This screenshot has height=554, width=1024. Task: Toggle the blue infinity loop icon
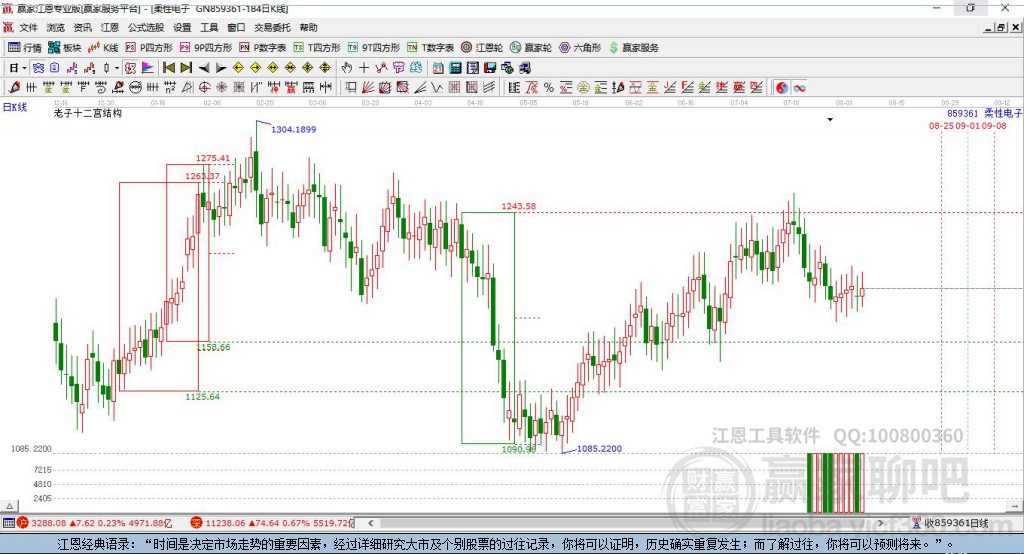[x=799, y=88]
